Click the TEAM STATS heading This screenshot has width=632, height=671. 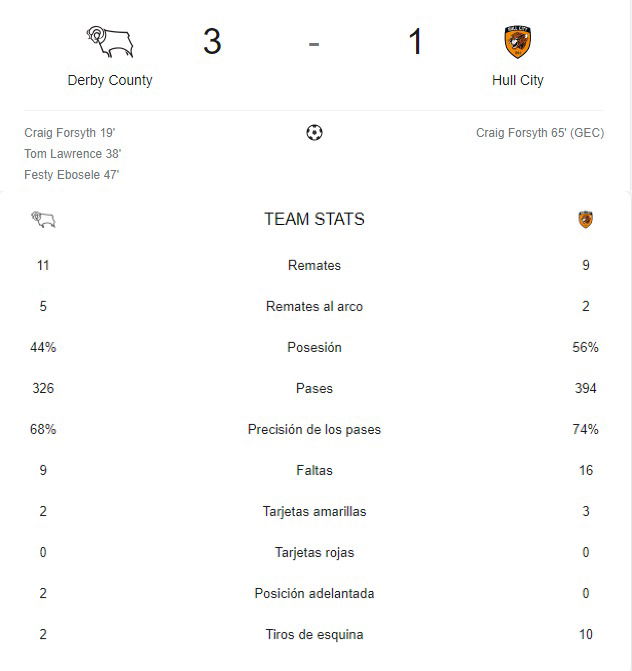point(315,219)
